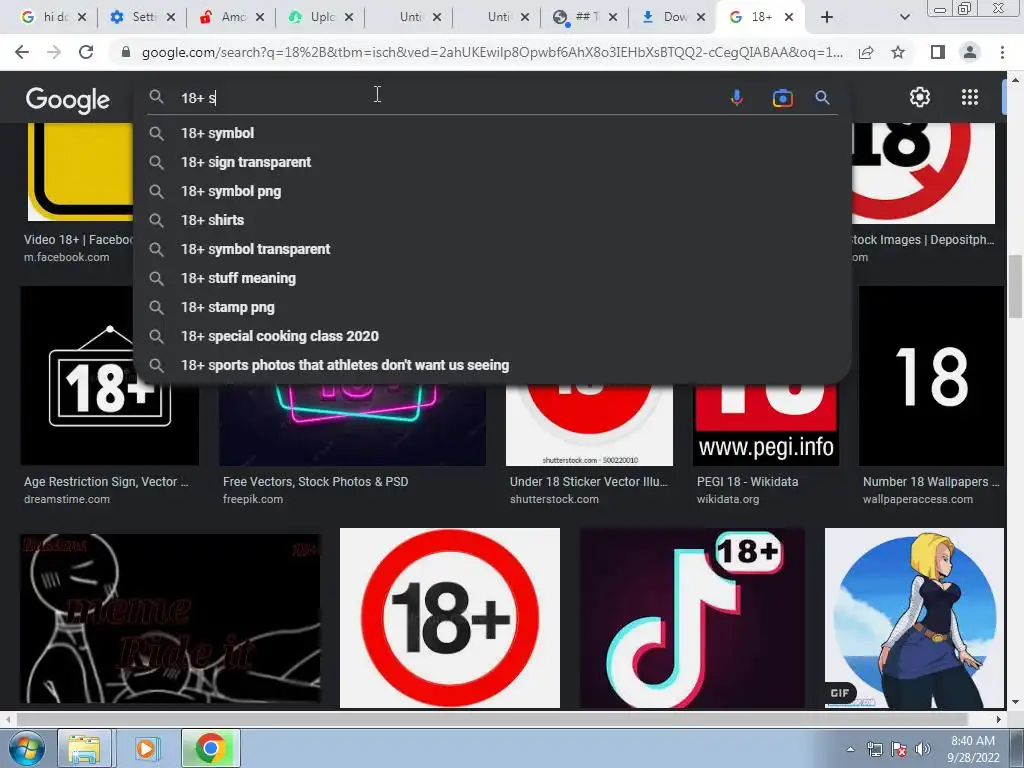This screenshot has height=768, width=1024.
Task: Select suggestion '18+ stamp png'
Action: pyautogui.click(x=492, y=307)
